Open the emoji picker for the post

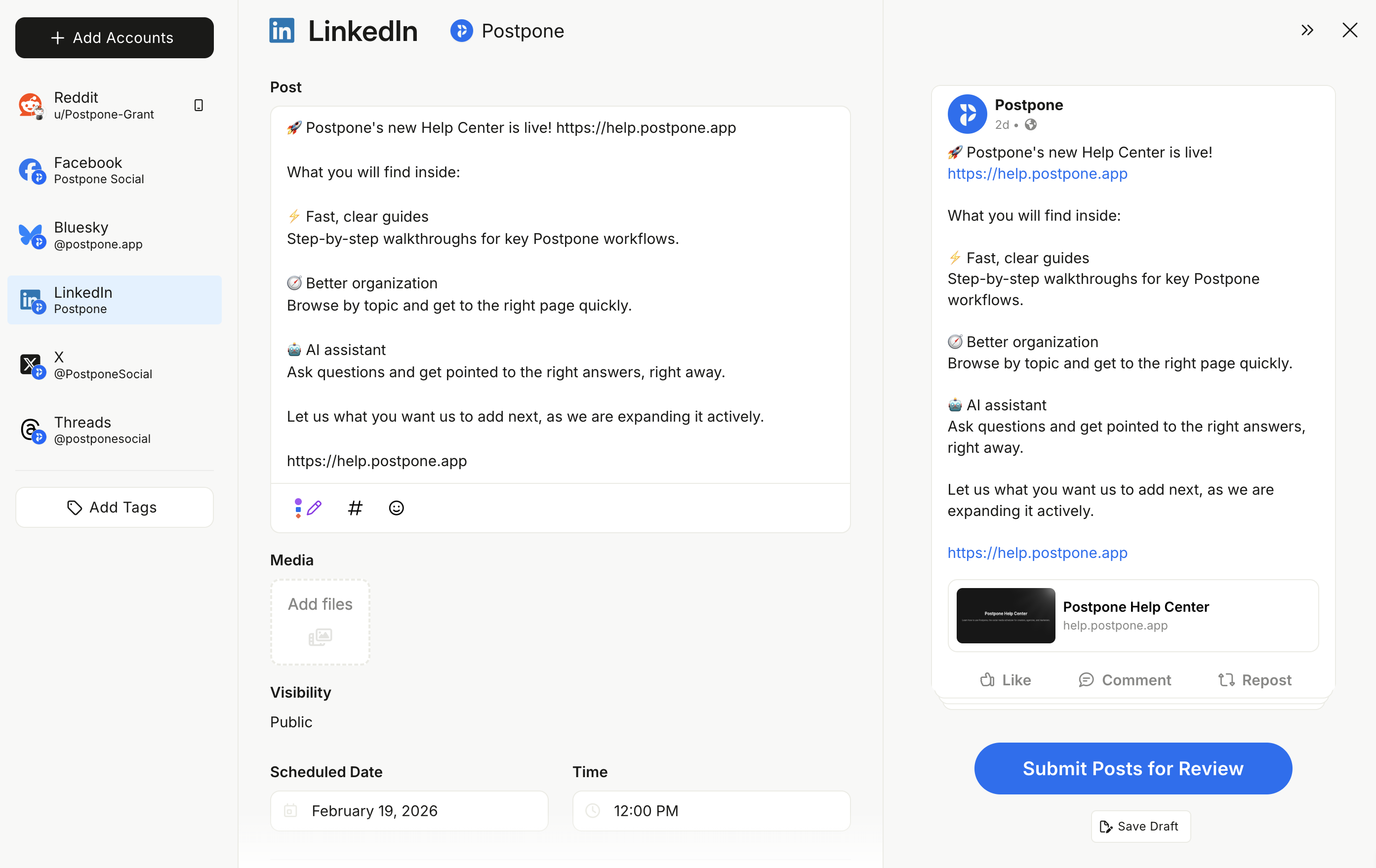tap(396, 508)
